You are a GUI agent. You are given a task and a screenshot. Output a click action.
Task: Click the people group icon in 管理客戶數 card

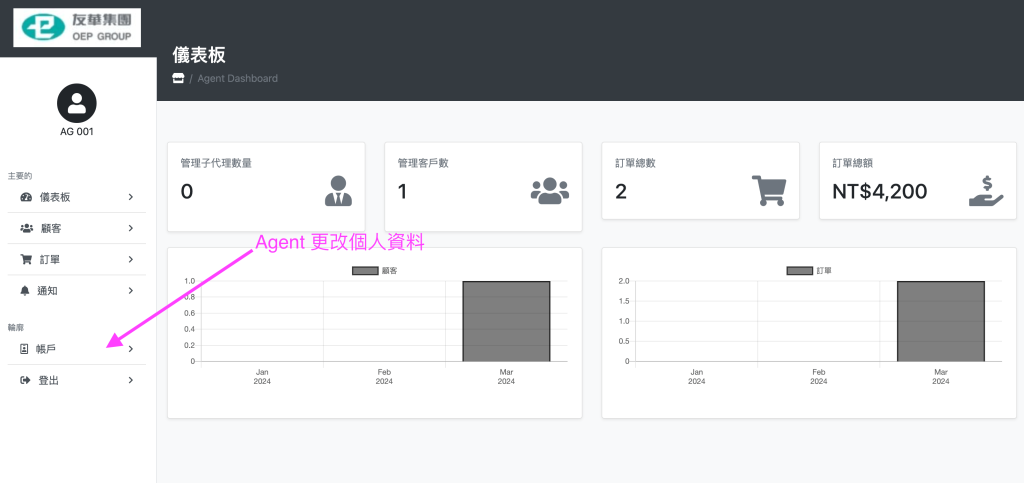[x=549, y=190]
